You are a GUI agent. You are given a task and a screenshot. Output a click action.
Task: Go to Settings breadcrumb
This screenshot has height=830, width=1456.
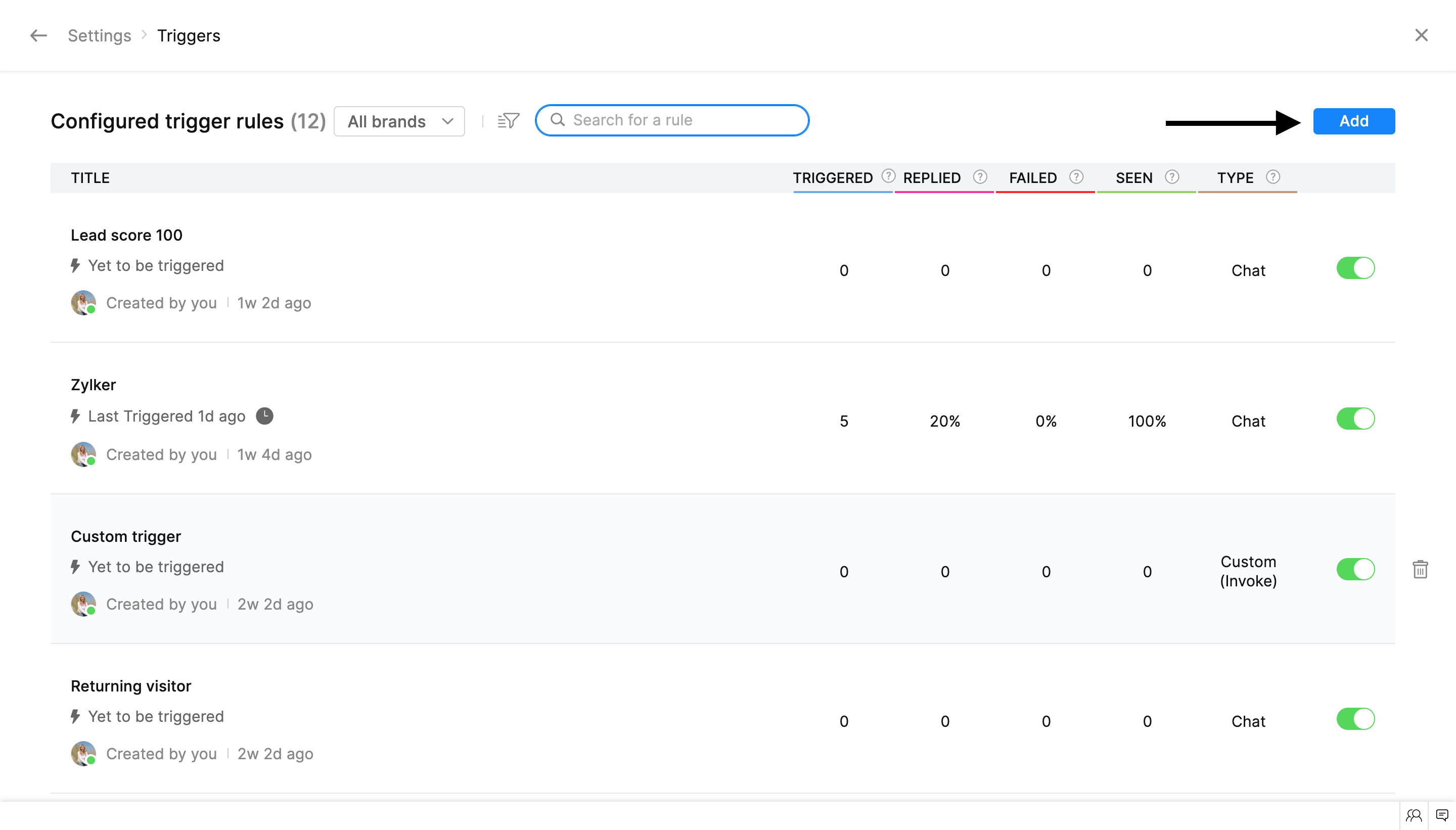point(99,35)
